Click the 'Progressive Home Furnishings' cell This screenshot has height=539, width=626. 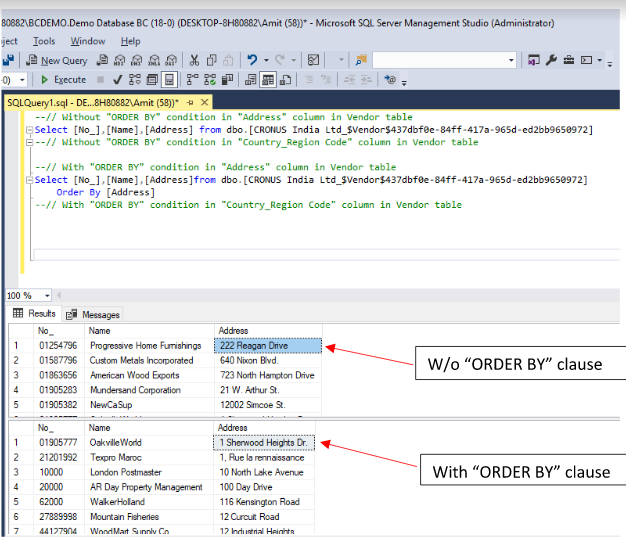tap(149, 346)
